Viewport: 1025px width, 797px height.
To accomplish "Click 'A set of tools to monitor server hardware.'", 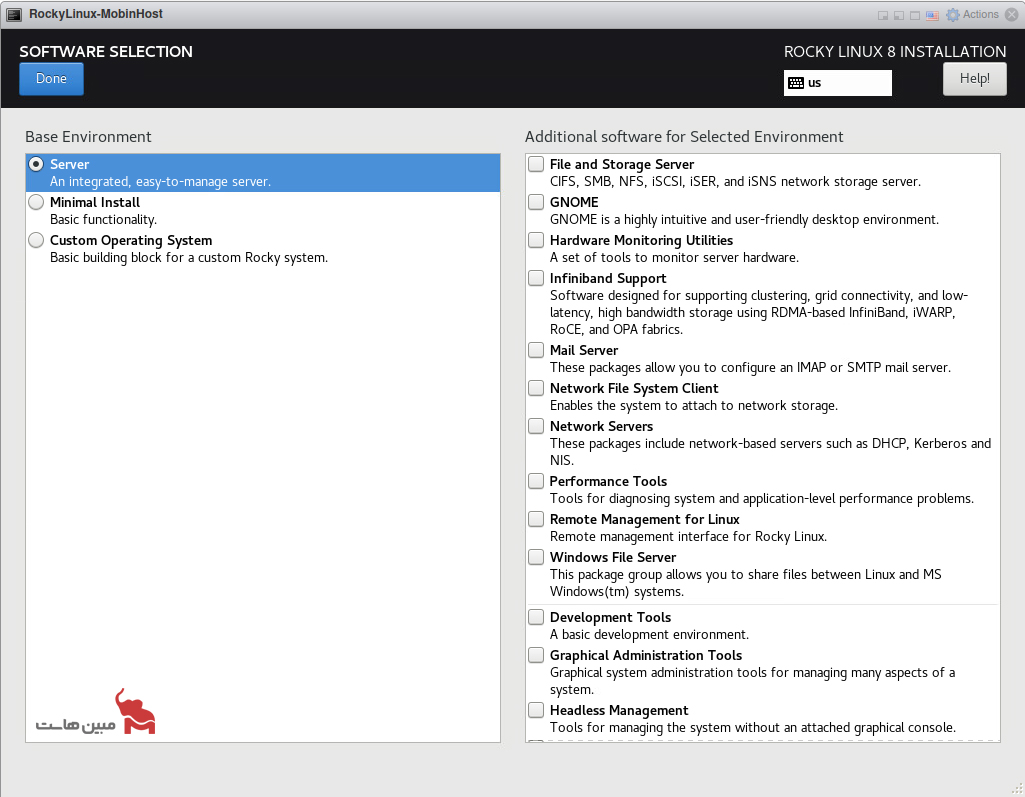I will coord(674,258).
